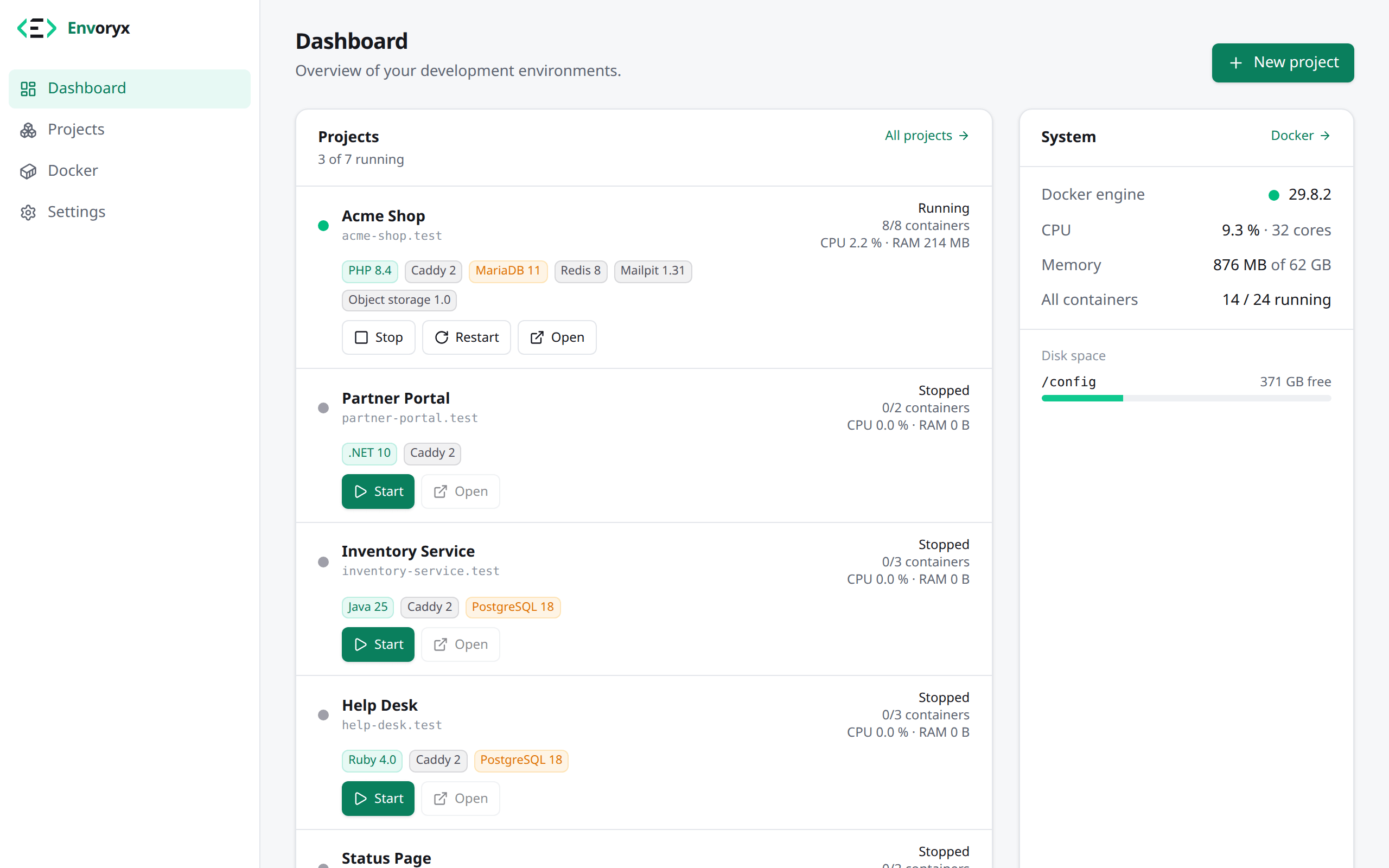The image size is (1389, 868).
Task: Click the gray status dot of Help Desk
Action: click(324, 716)
